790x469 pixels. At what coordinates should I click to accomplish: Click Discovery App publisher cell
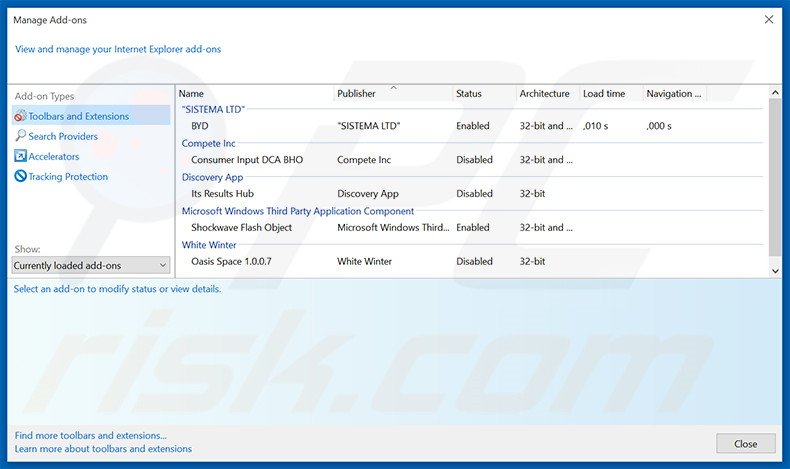coord(368,193)
